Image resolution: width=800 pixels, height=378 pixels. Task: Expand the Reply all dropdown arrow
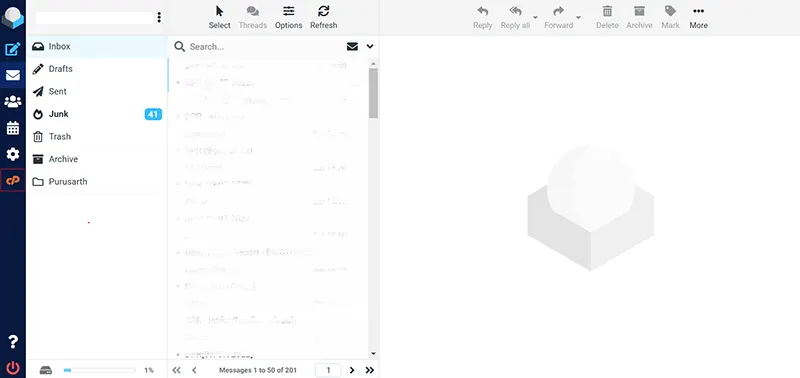coord(536,18)
